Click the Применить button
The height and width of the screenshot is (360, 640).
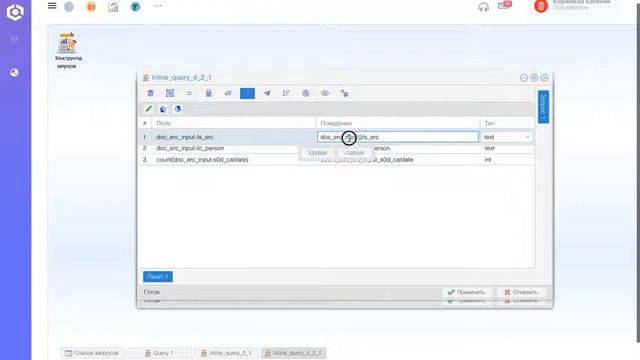(x=466, y=292)
